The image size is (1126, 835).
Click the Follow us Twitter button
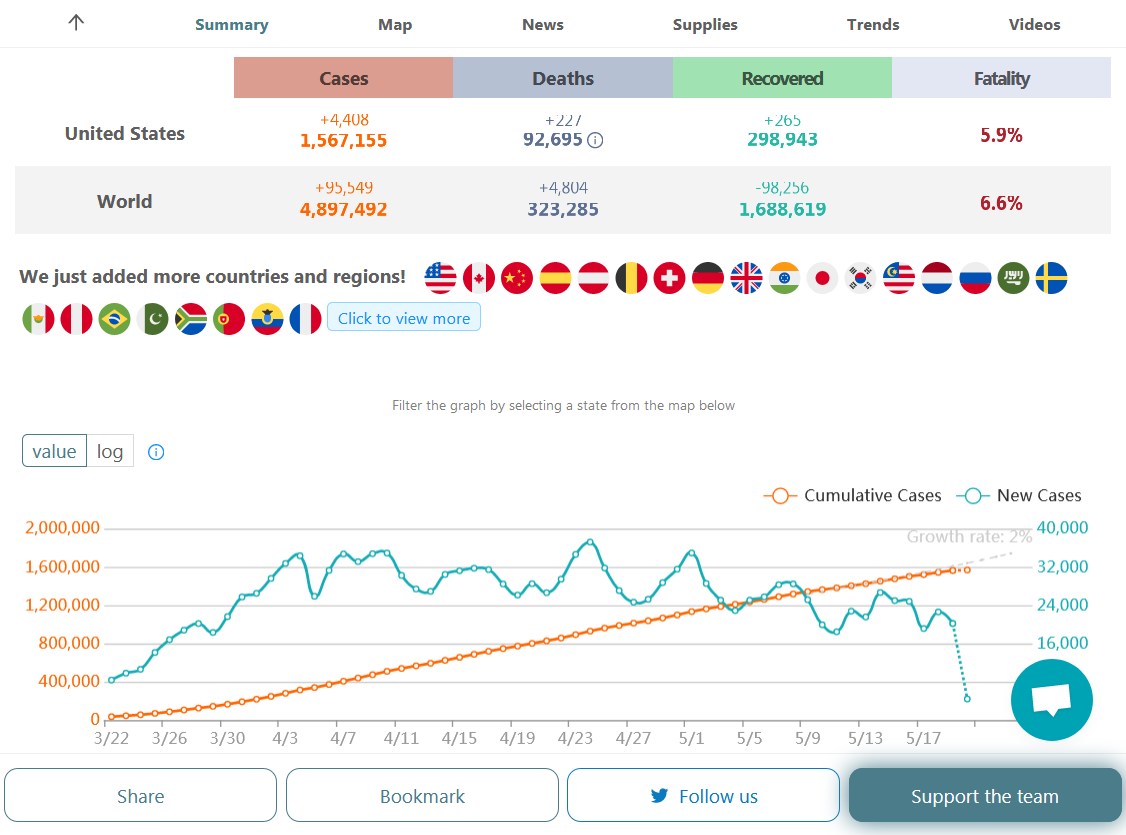click(703, 796)
